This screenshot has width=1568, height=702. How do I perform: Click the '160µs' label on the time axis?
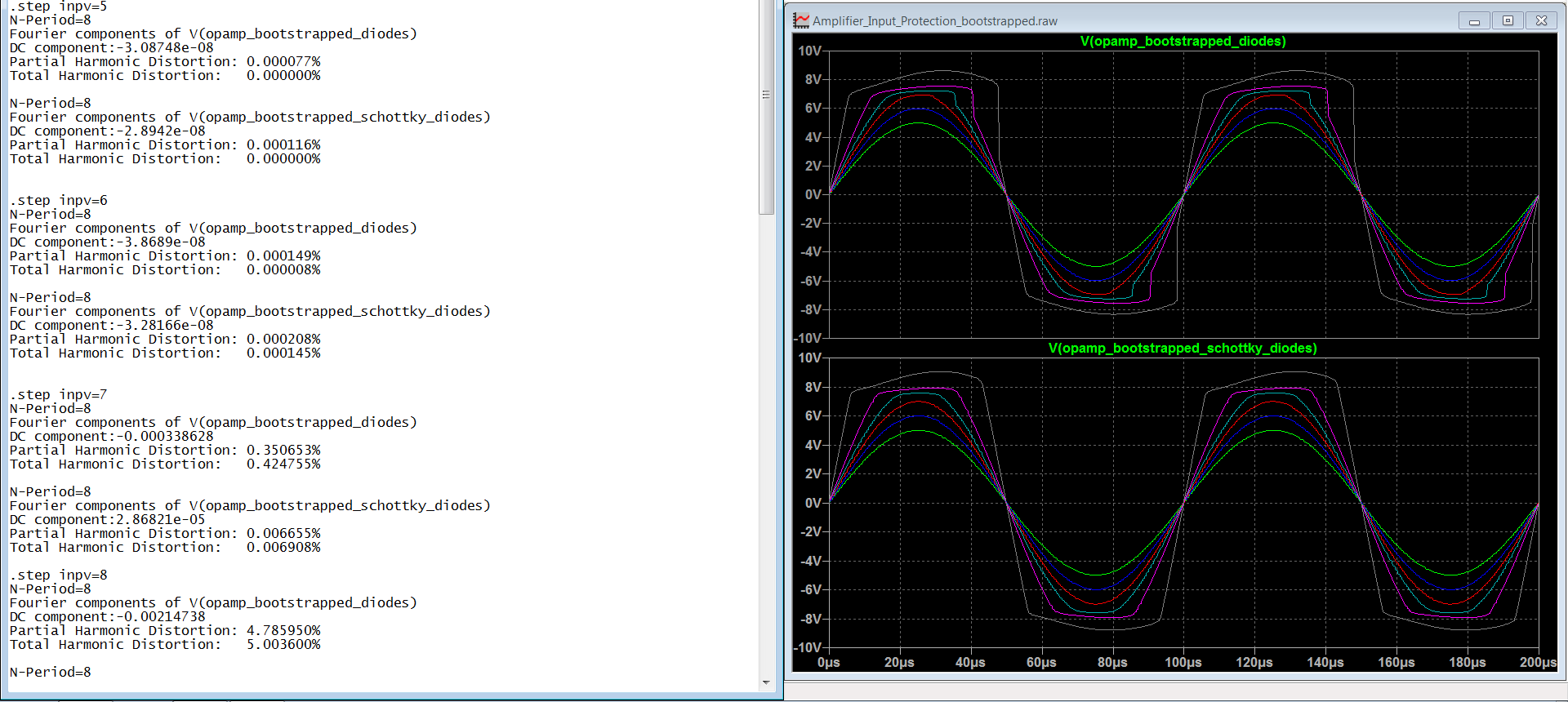tap(1396, 662)
